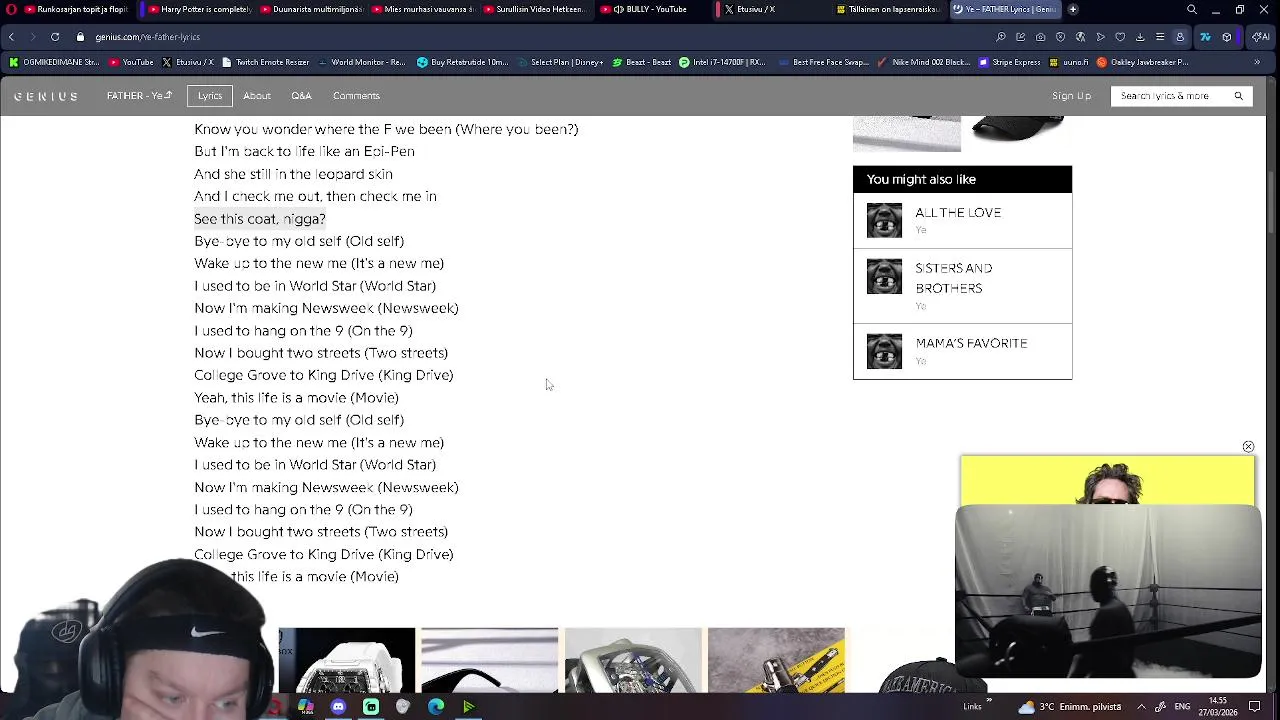The height and width of the screenshot is (720, 1280).
Task: Click the Sign Up link
Action: [x=1071, y=96]
